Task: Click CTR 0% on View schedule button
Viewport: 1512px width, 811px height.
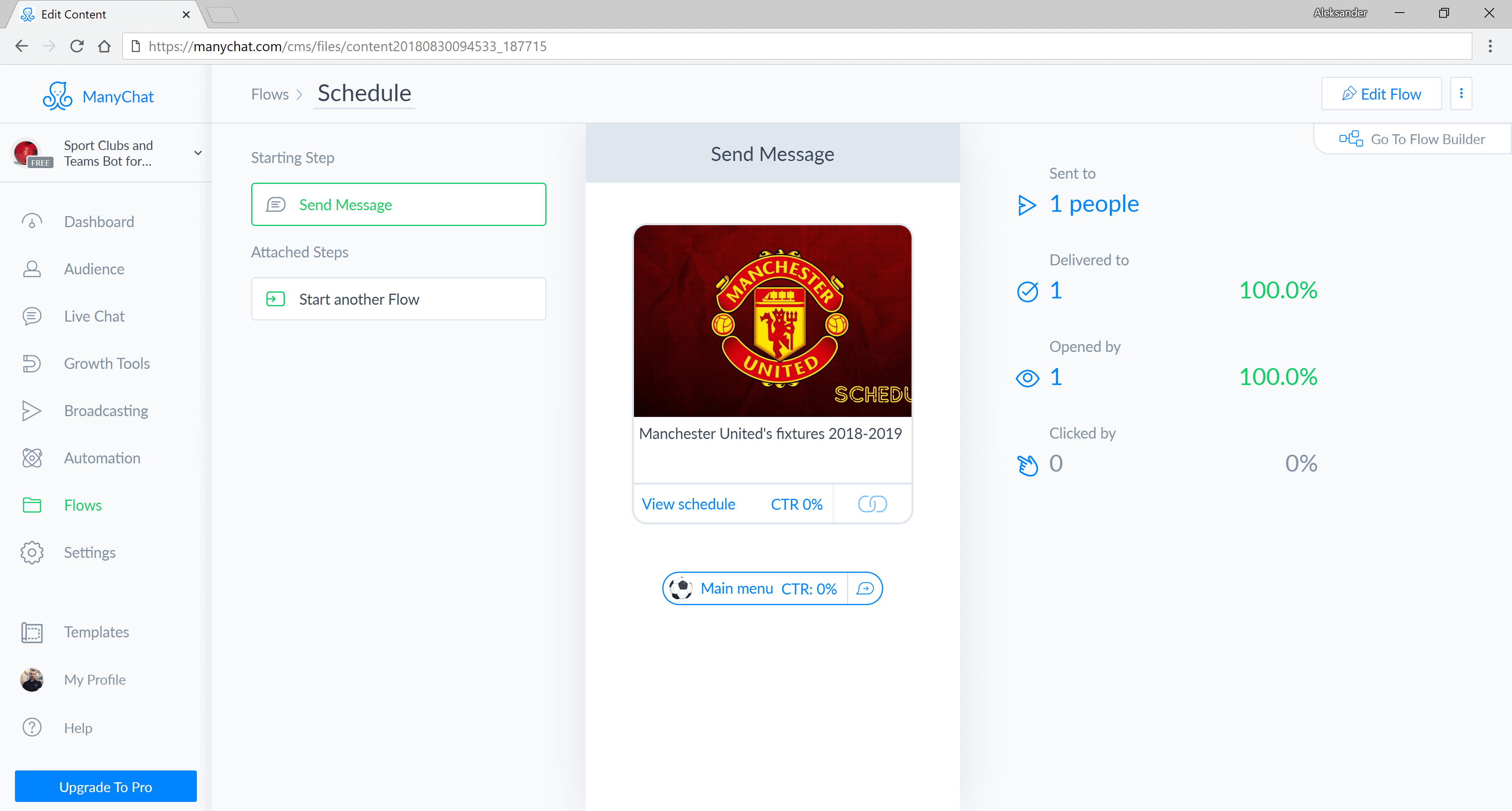Action: [x=797, y=504]
